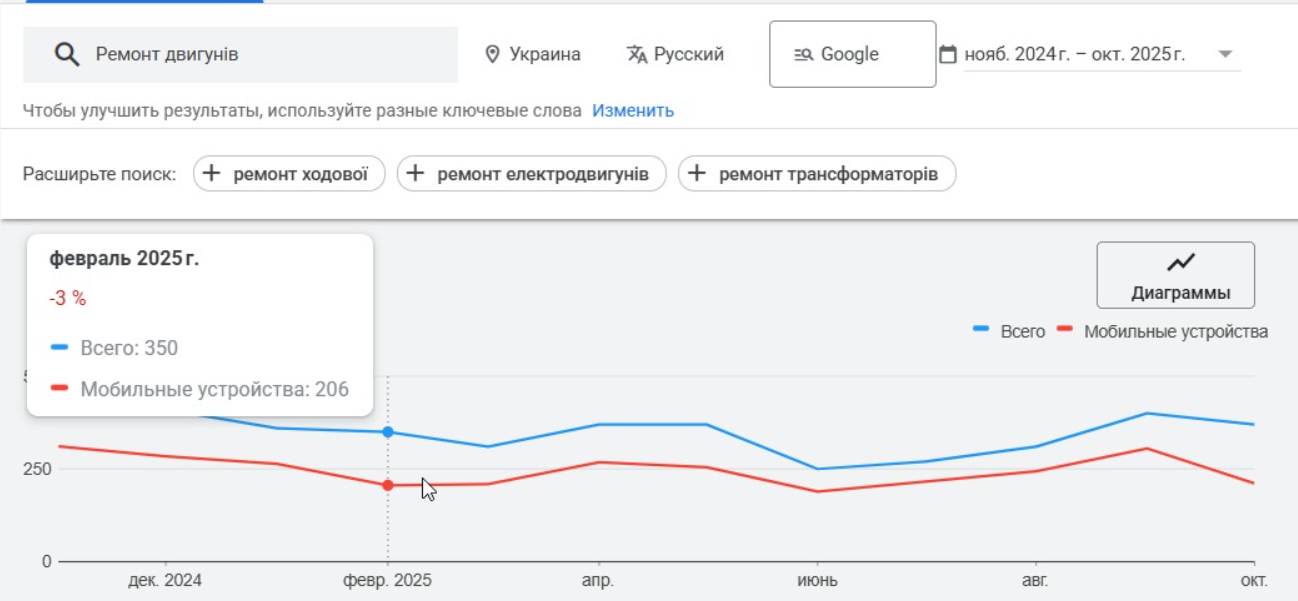Open the Диаграммы chart type menu
The height and width of the screenshot is (601, 1298).
tap(1175, 275)
